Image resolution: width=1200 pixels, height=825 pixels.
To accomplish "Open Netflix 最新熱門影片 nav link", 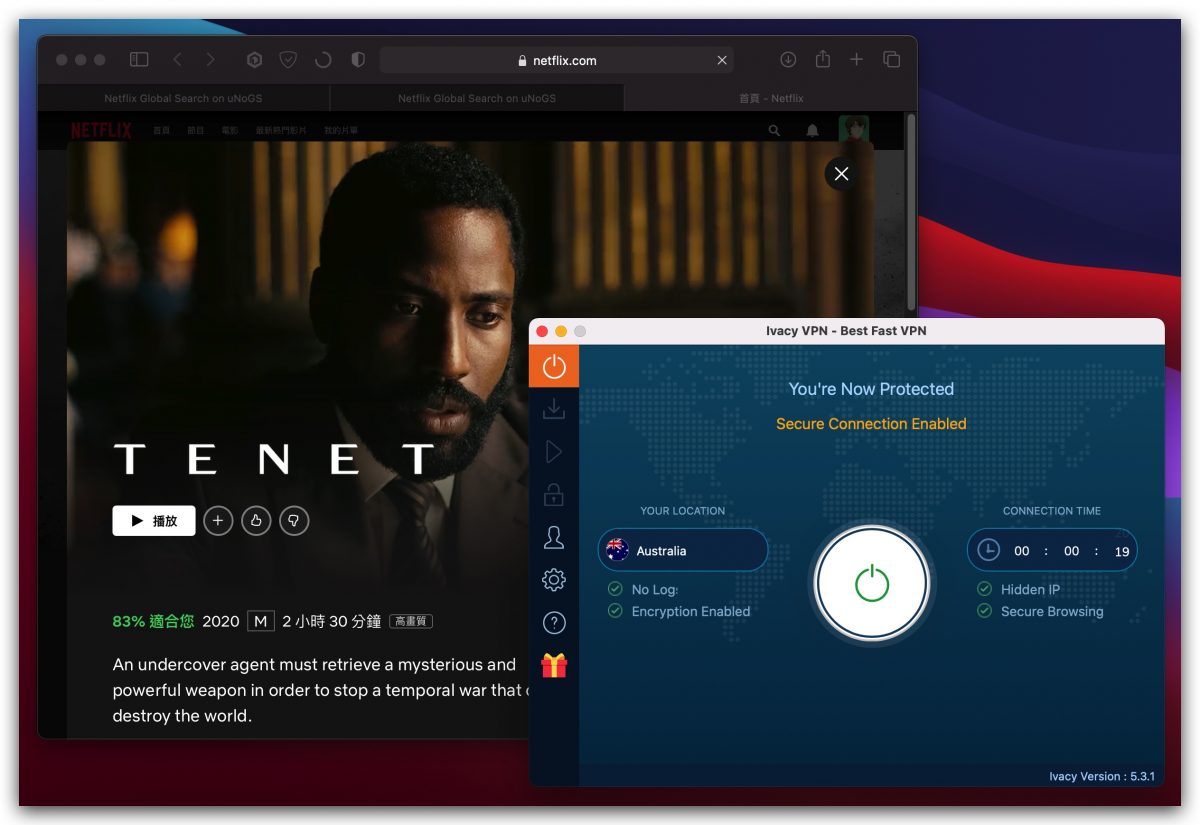I will (282, 131).
